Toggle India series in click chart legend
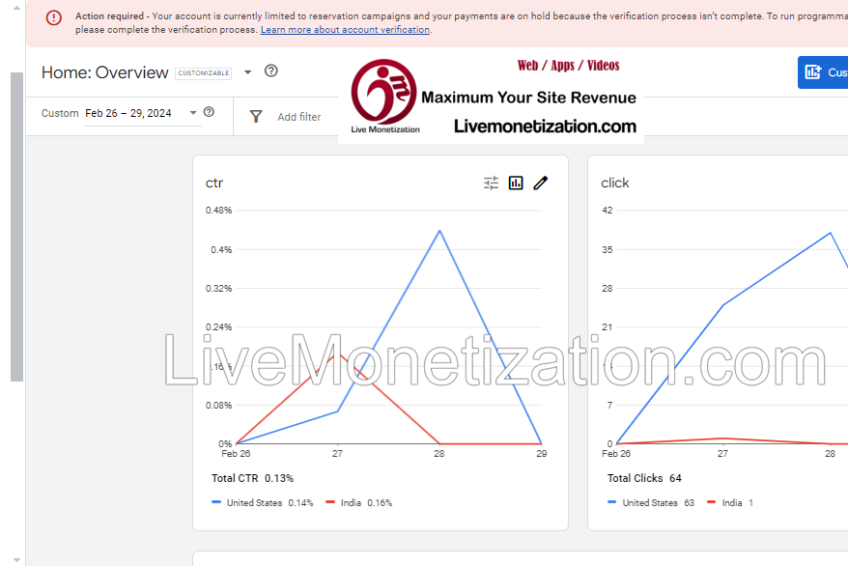The image size is (848, 566). coord(734,503)
